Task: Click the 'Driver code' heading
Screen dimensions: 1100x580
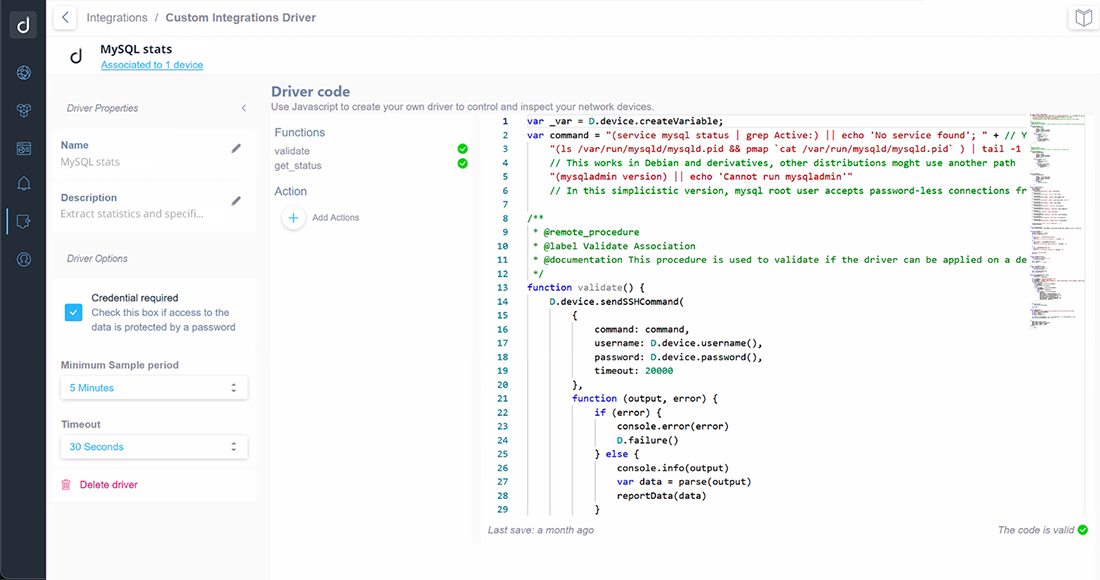Action: 310,91
